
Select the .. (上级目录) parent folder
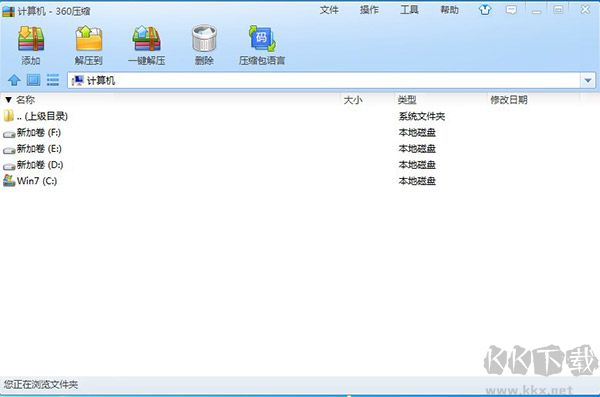point(300,116)
